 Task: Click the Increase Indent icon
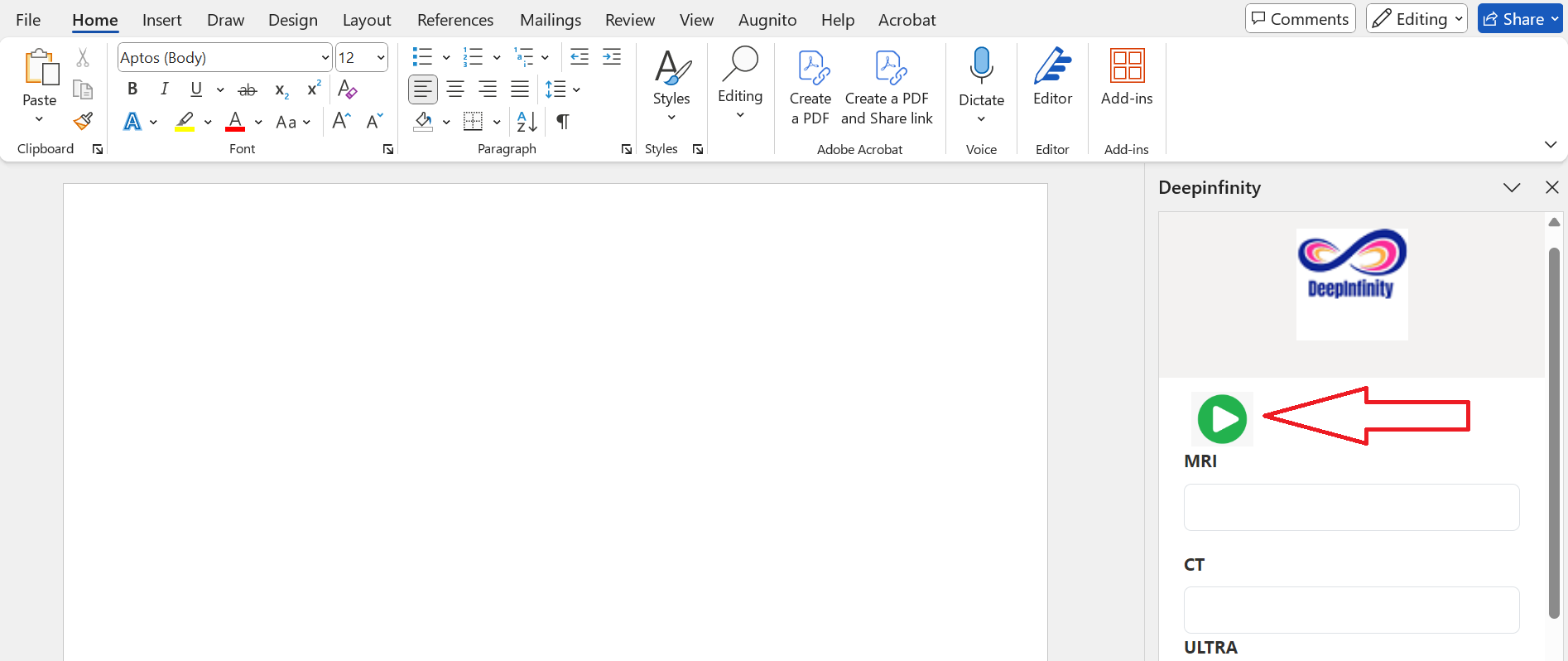(x=612, y=57)
